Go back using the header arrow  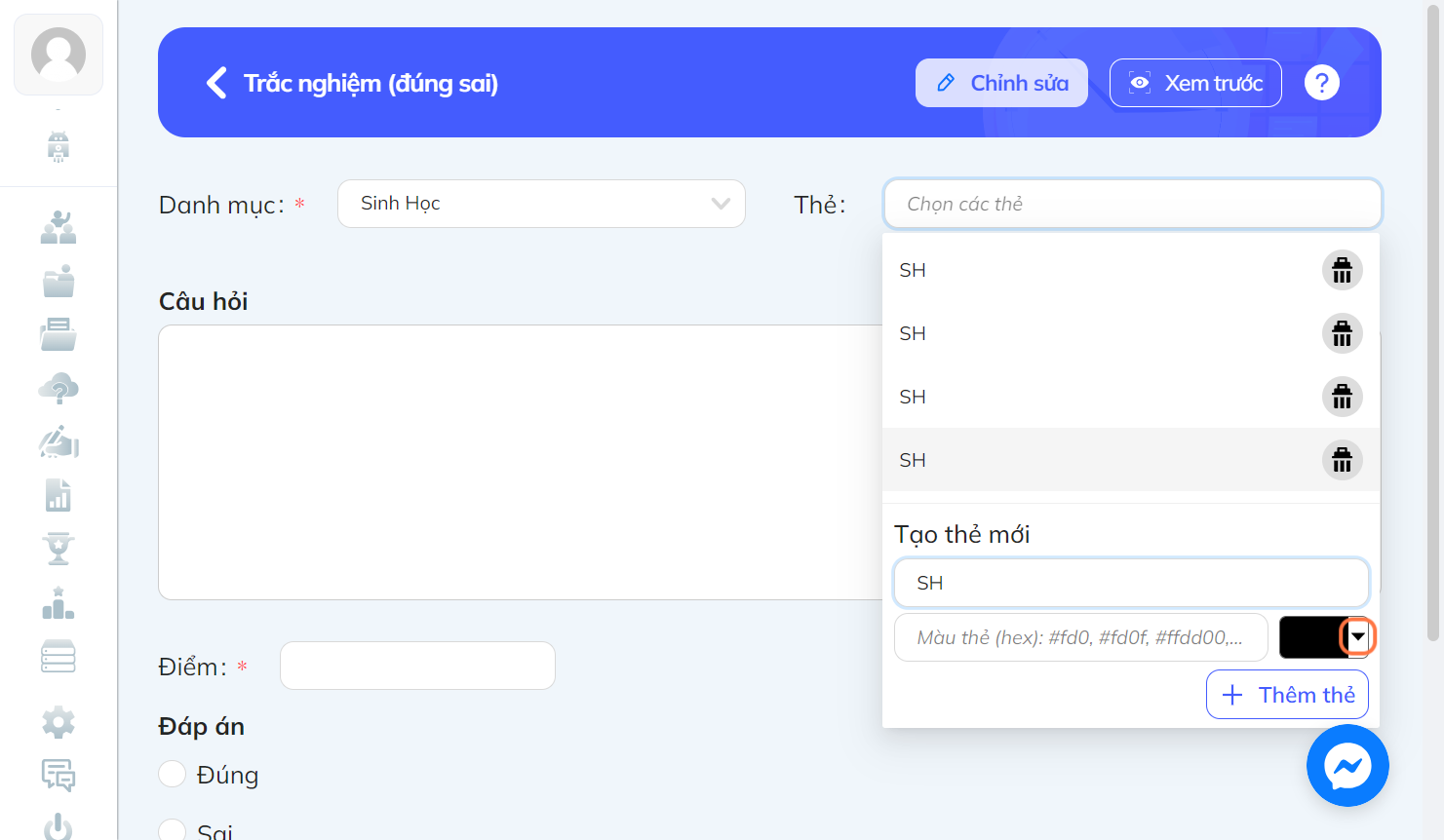(x=216, y=83)
